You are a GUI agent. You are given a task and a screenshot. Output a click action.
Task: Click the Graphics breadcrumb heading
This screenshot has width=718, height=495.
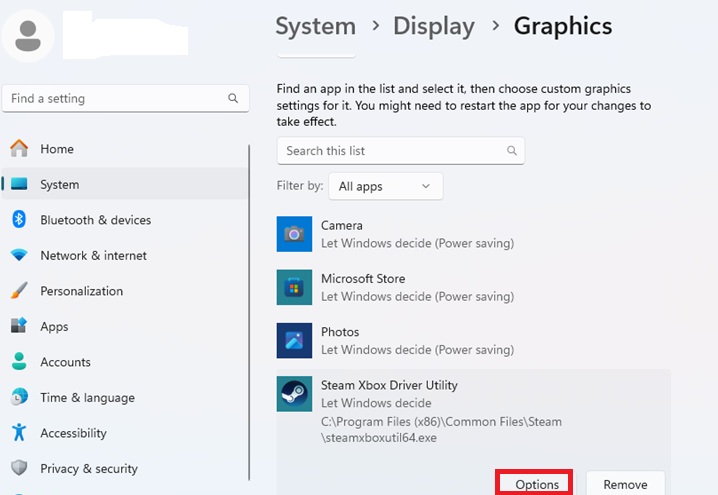pyautogui.click(x=563, y=26)
